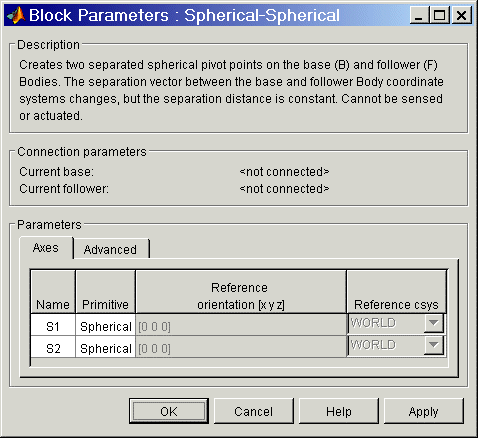
Task: Click the S1 Spherical primitive cell
Action: (106, 326)
